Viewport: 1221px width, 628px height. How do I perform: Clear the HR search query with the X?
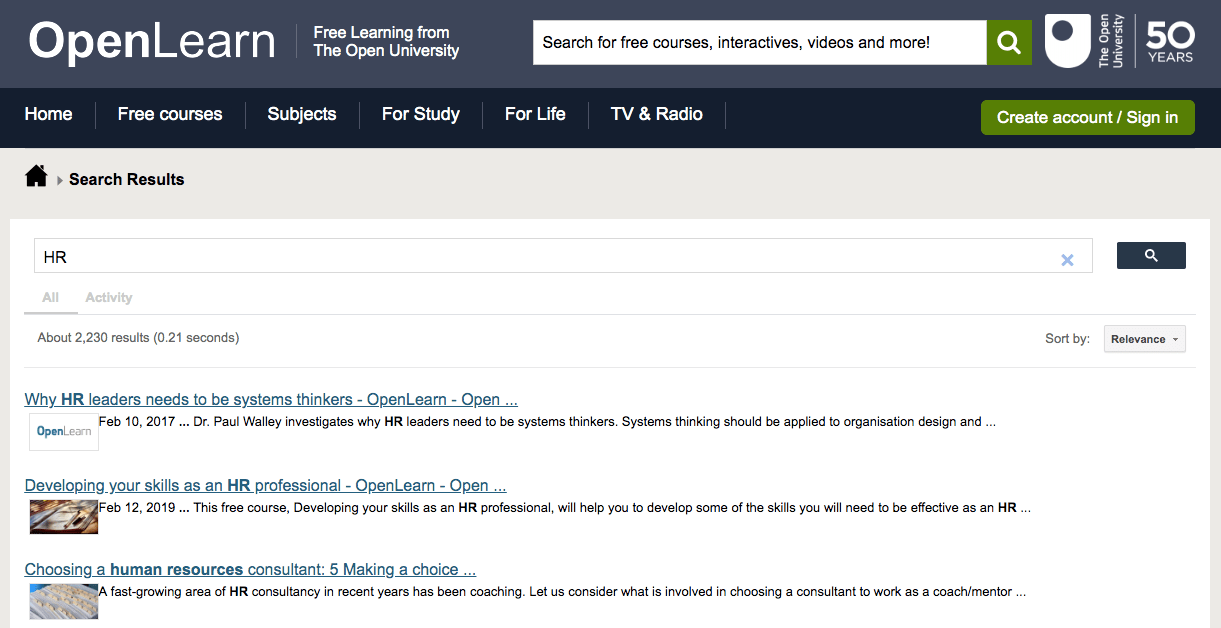coord(1067,260)
